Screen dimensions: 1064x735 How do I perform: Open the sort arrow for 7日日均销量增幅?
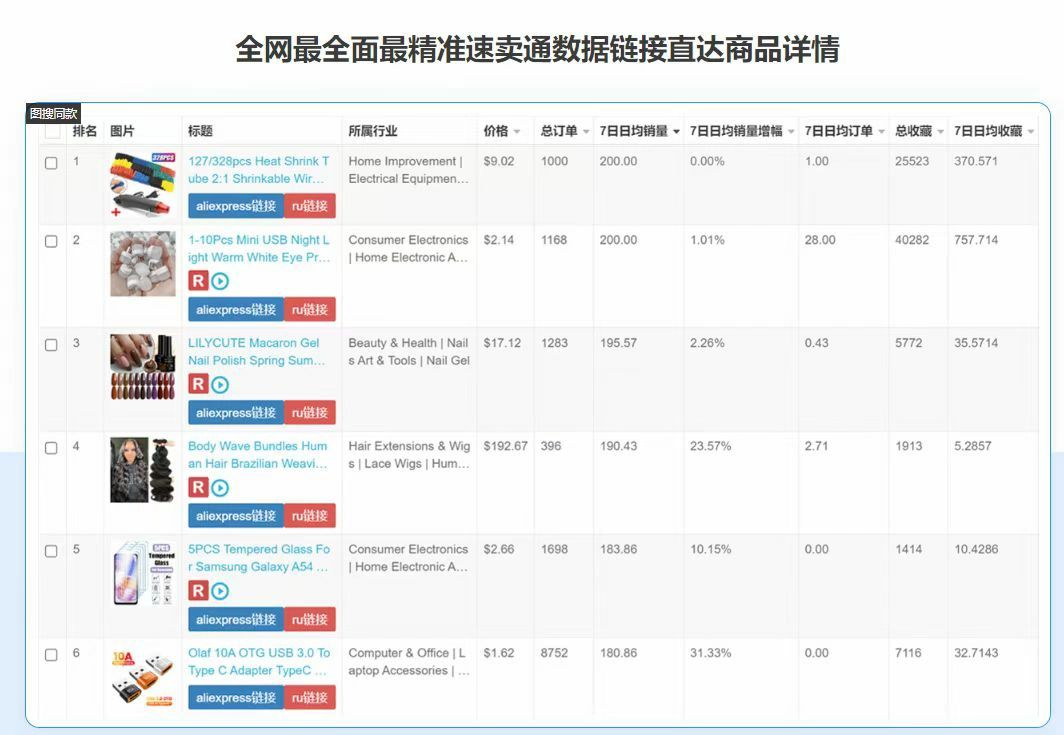pos(791,132)
